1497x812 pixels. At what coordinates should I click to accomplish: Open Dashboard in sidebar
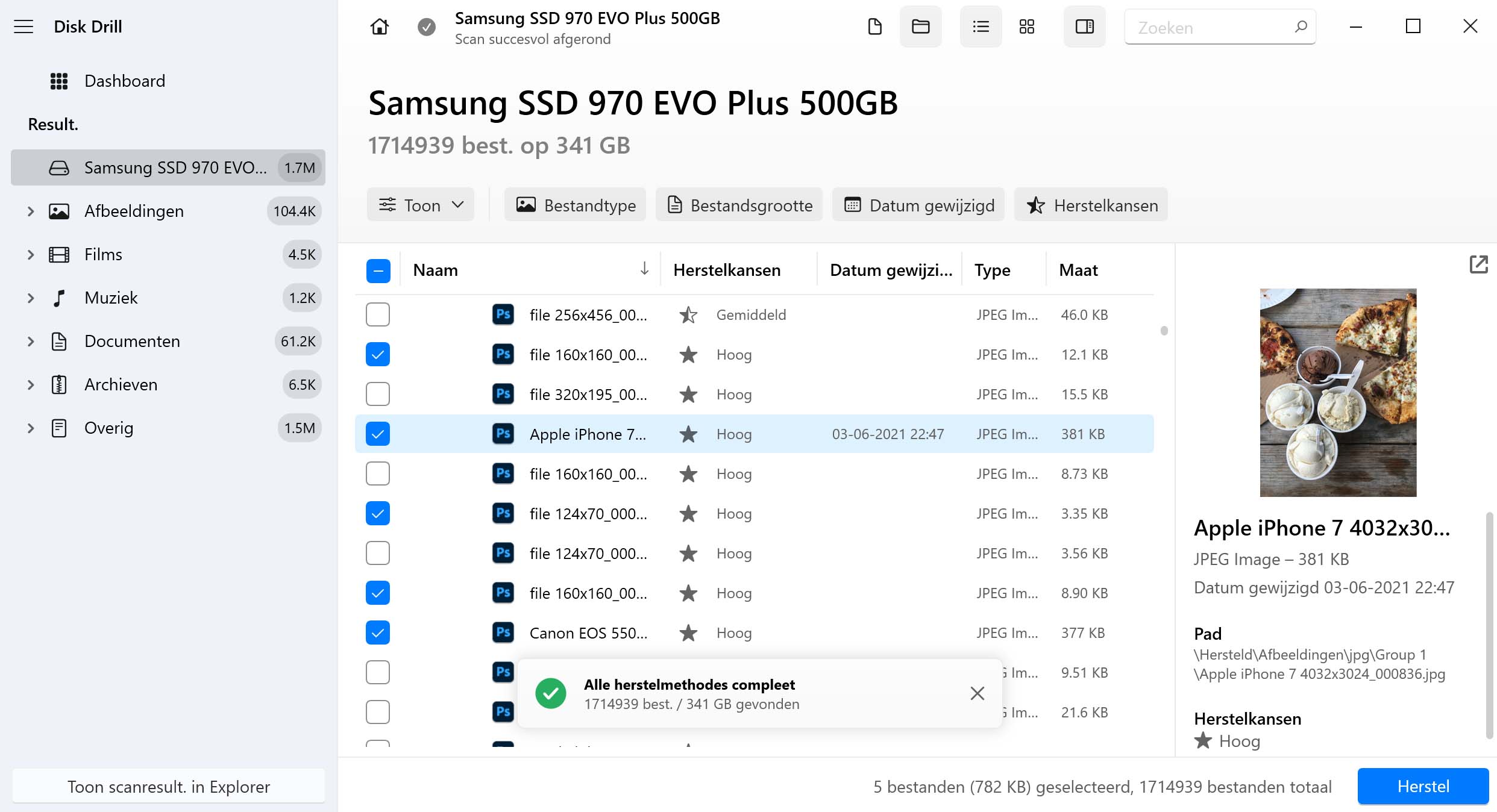coord(125,81)
